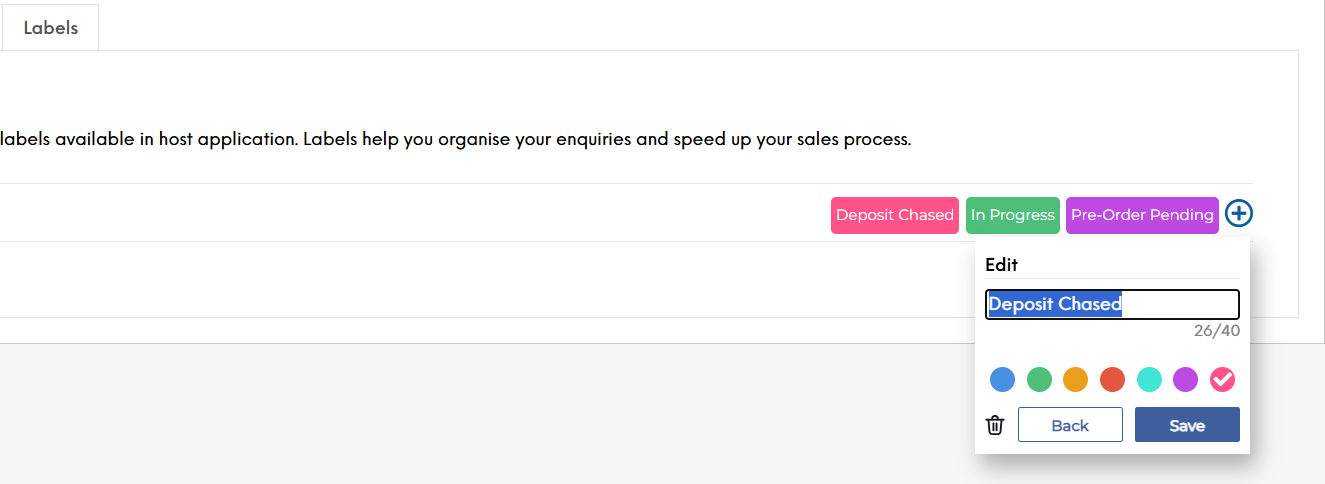Open the Deposit Chased label chip
This screenshot has height=484, width=1325.
pos(894,215)
